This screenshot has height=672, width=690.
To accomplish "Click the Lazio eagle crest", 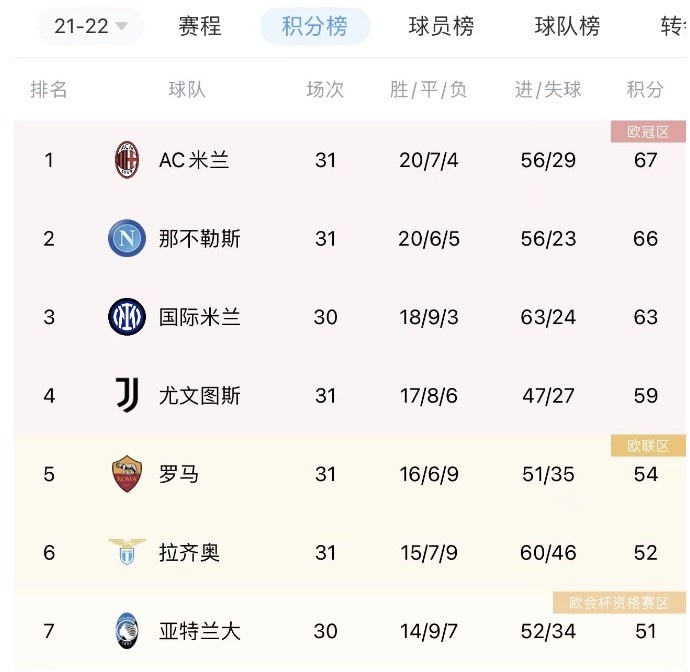I will [127, 551].
